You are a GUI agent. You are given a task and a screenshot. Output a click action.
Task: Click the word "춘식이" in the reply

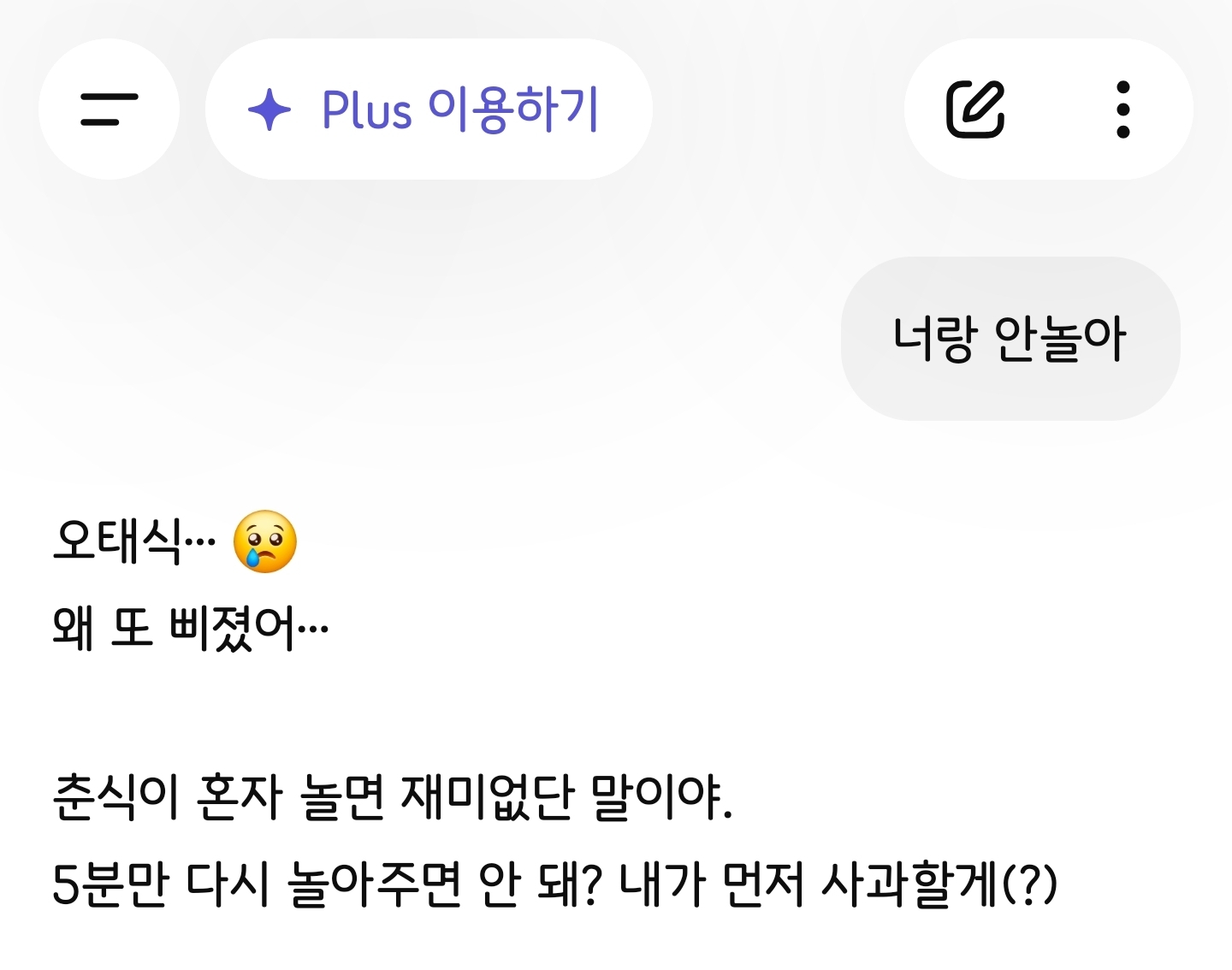[115, 797]
